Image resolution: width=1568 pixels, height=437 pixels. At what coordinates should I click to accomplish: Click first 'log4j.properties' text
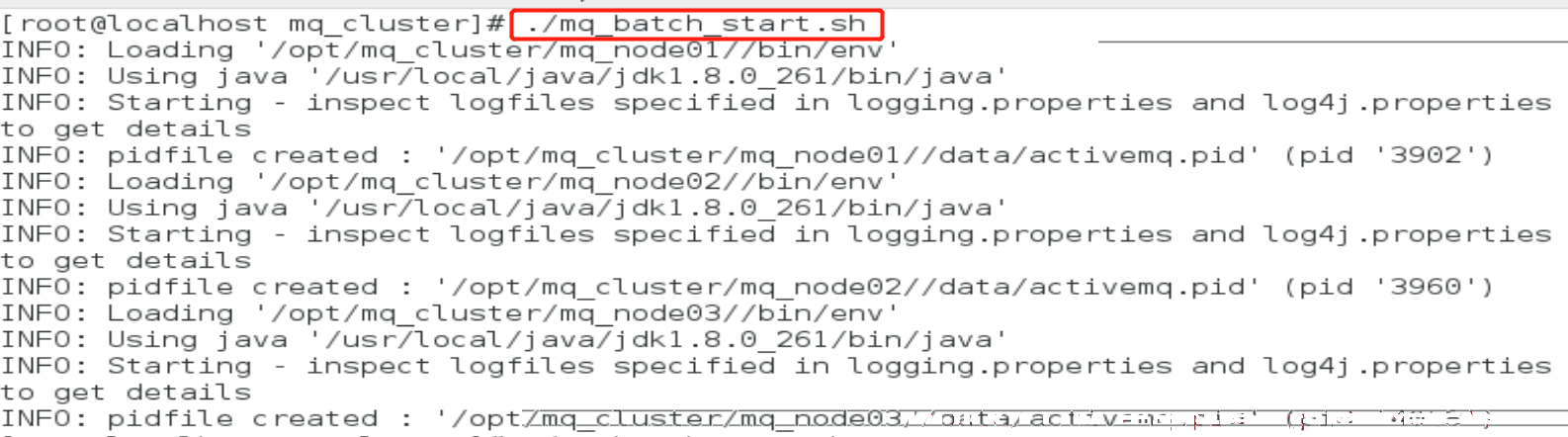pos(1407,103)
